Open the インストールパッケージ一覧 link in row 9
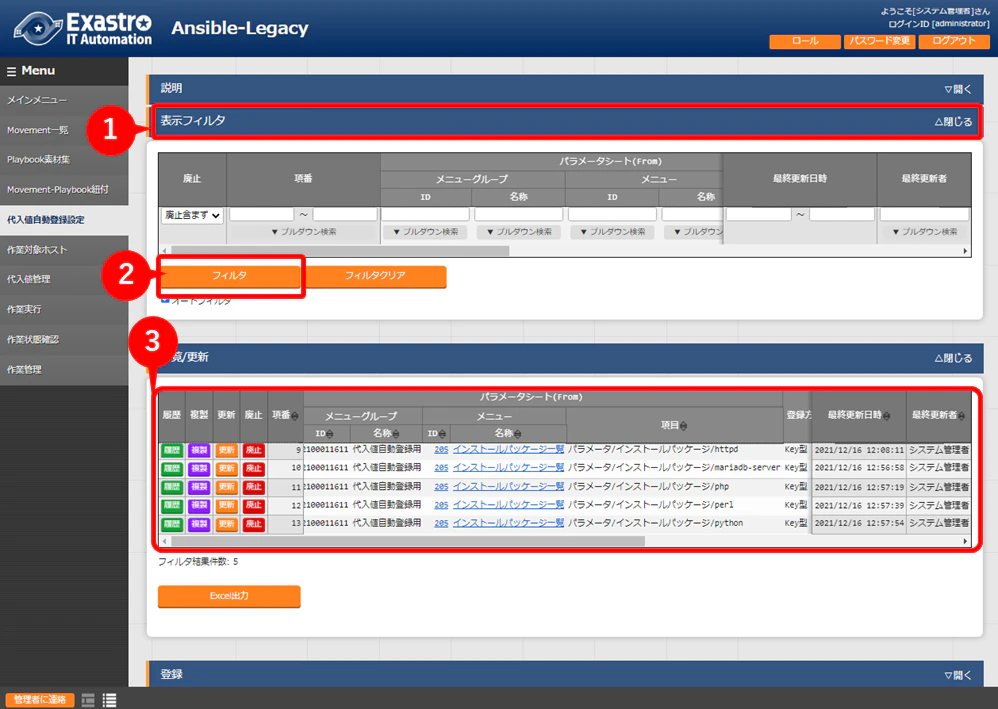The width and height of the screenshot is (998, 709). [508, 449]
